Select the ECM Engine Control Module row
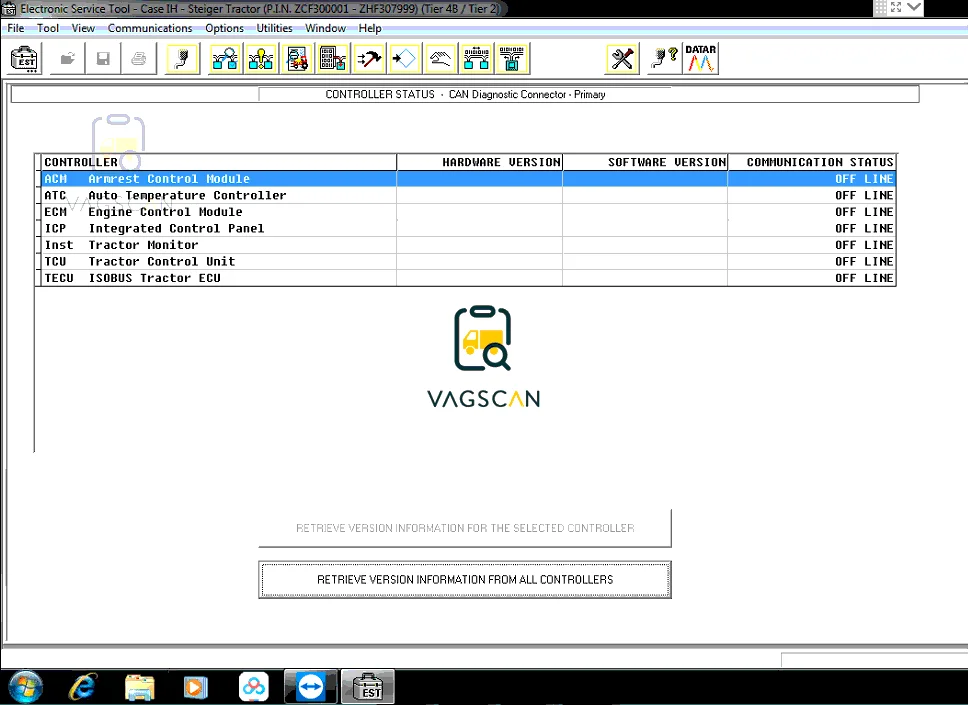968x705 pixels. 469,212
